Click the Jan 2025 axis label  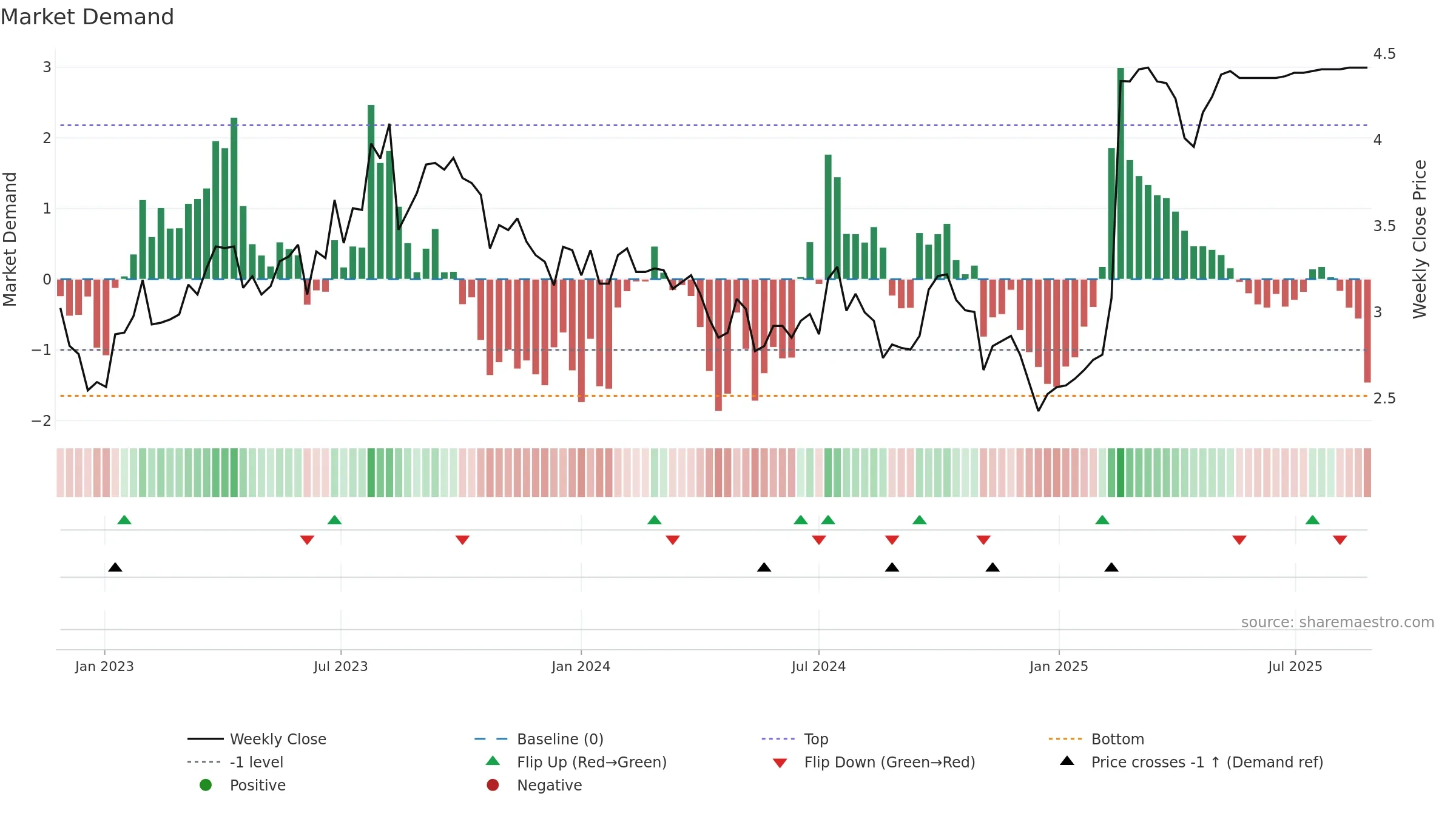tap(1059, 666)
